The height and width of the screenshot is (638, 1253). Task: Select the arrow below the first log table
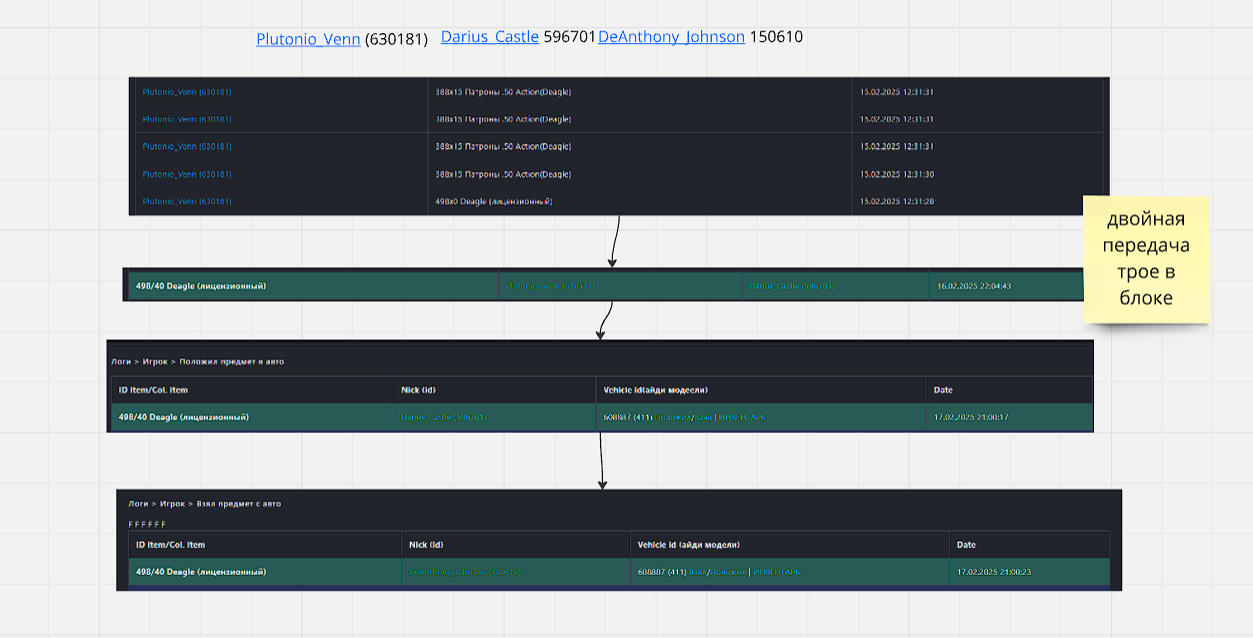[615, 241]
